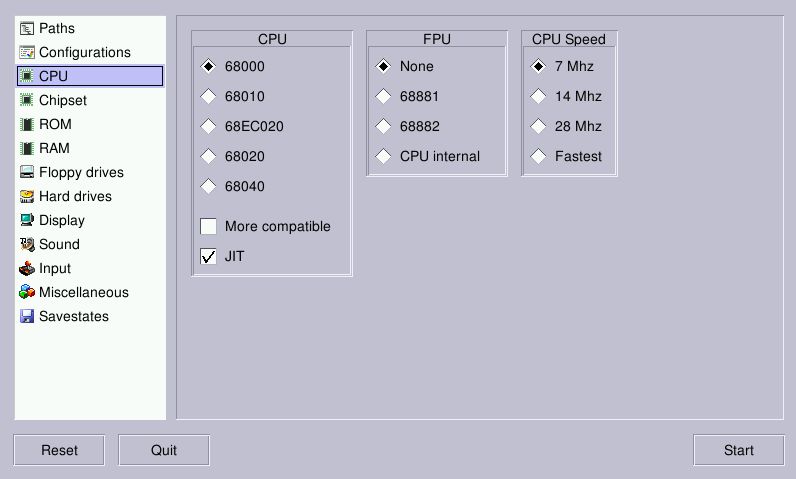Click the Paths icon in sidebar
Screen dimensions: 796x479
[x=27, y=28]
